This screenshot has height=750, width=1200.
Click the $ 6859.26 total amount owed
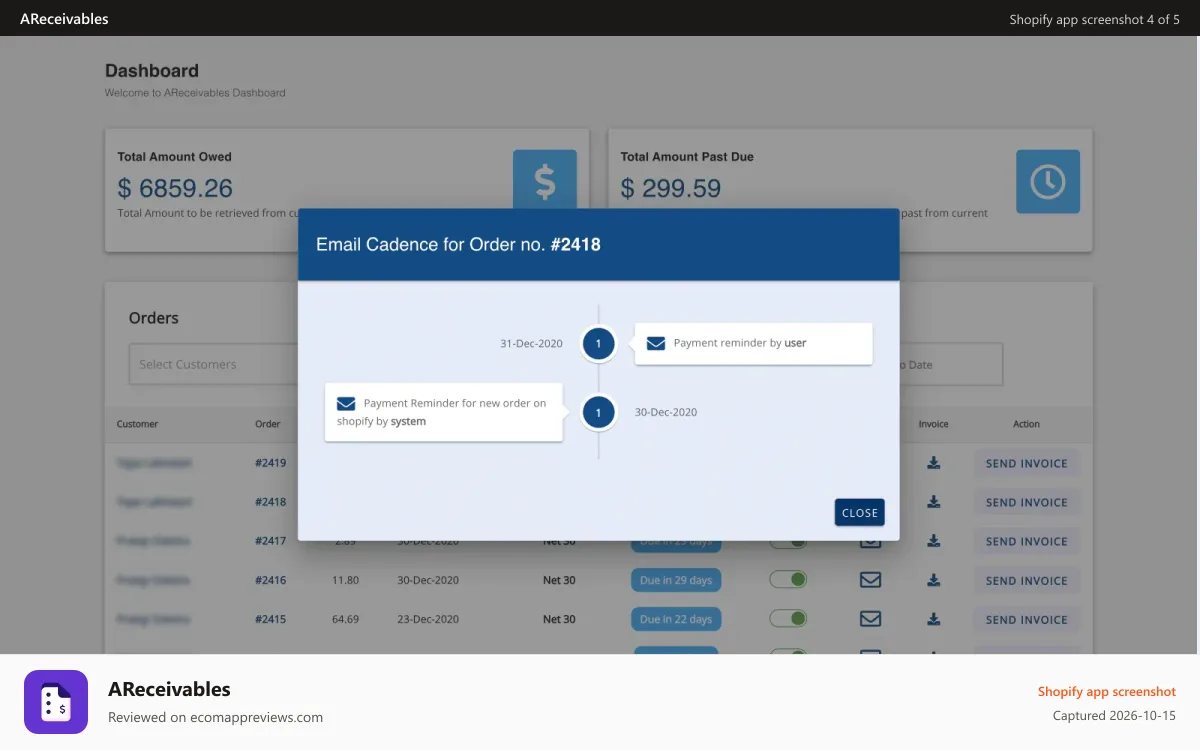175,188
